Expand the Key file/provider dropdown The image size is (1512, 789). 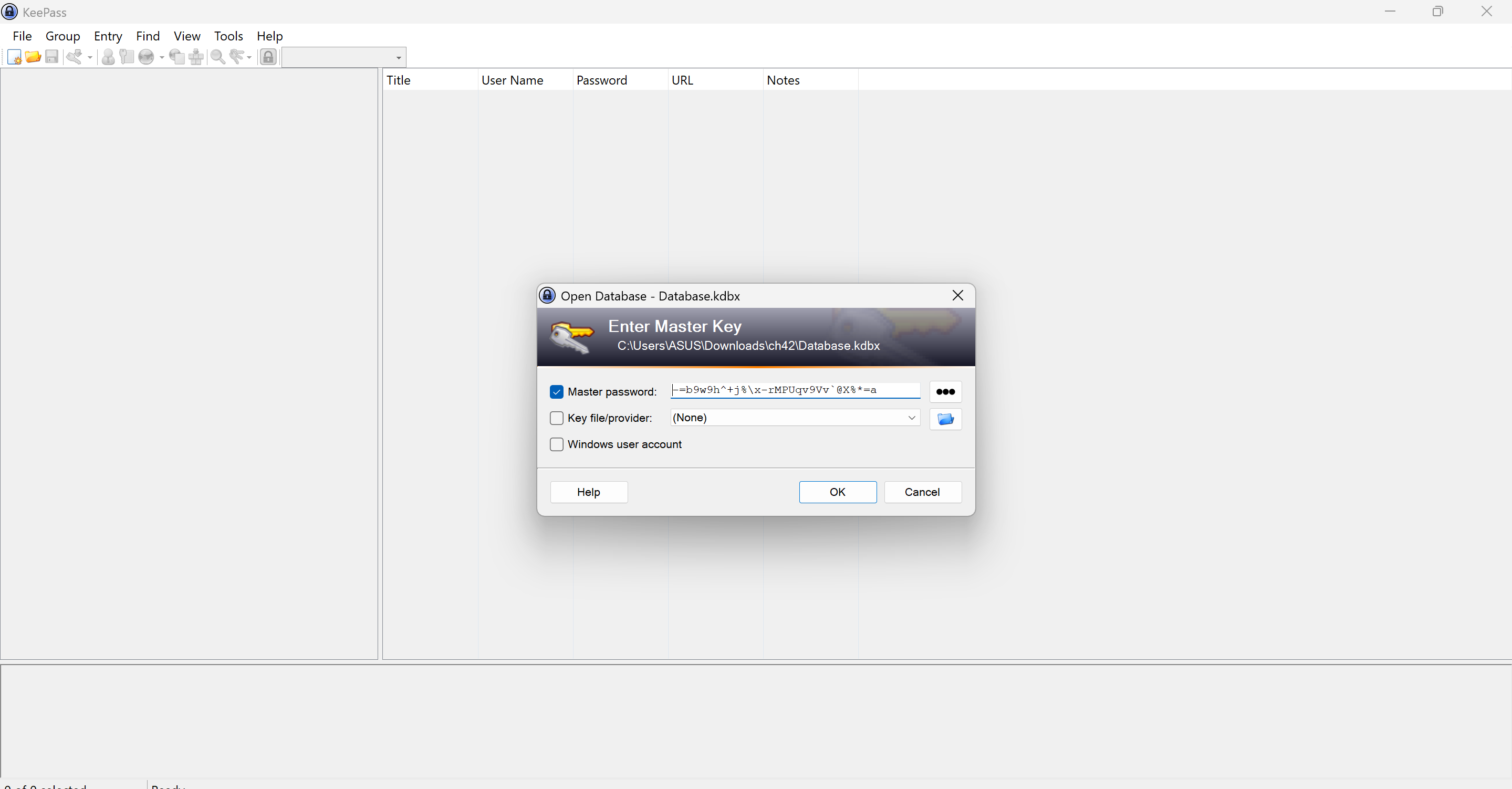coord(912,418)
